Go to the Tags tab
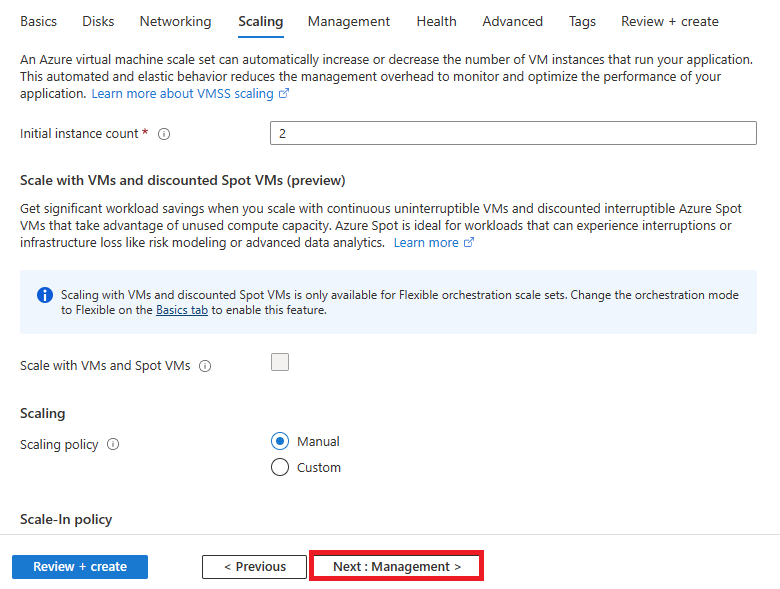 click(582, 21)
